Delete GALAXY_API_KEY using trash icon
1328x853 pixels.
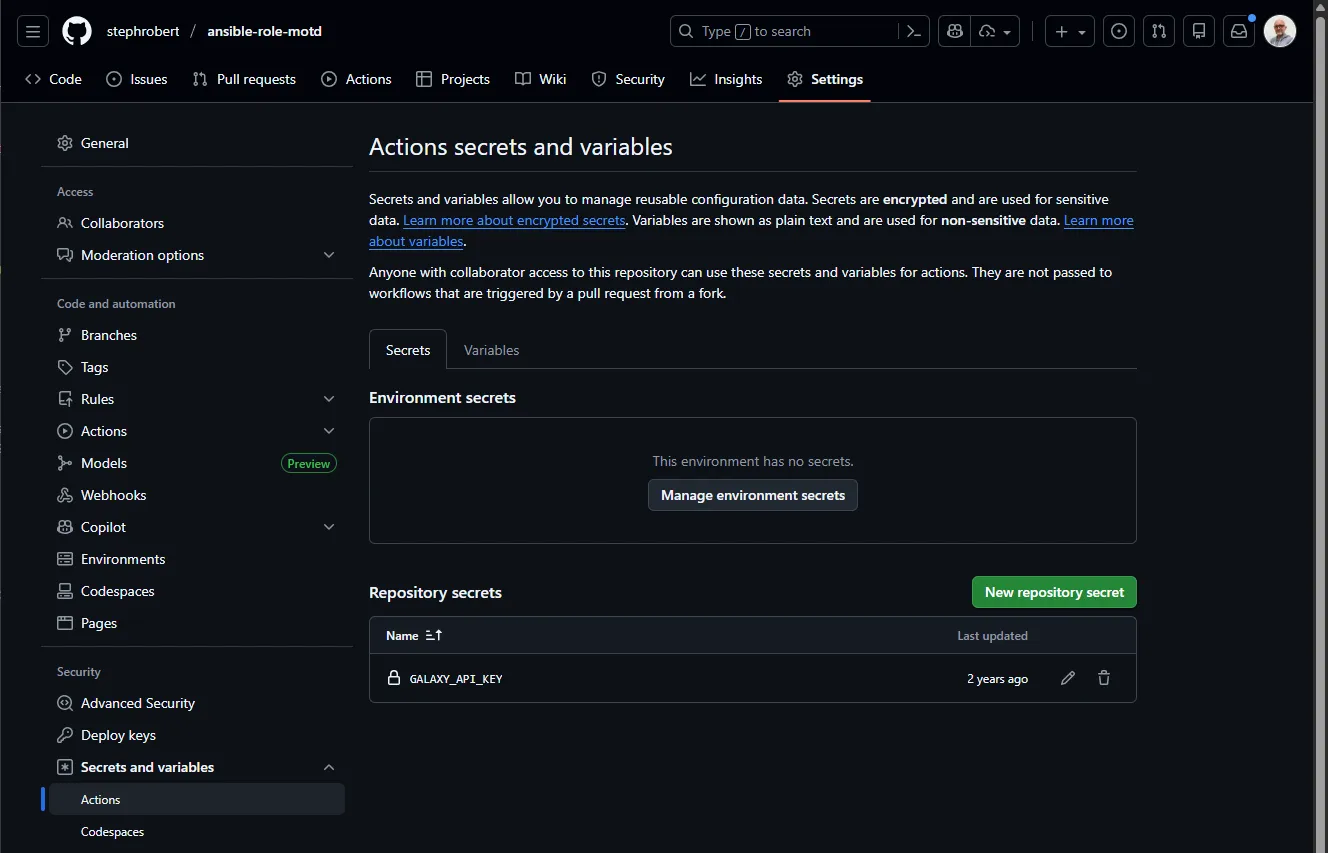(1103, 678)
